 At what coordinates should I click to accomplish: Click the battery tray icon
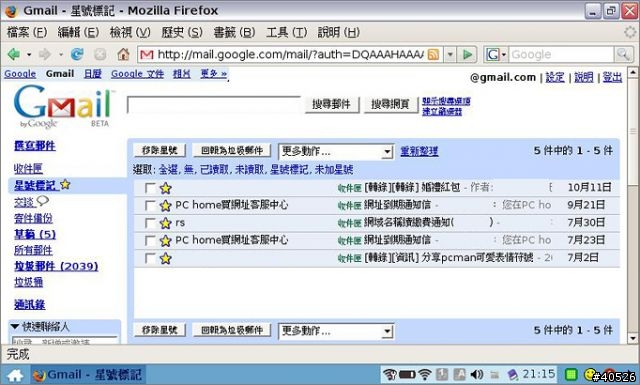[407, 374]
